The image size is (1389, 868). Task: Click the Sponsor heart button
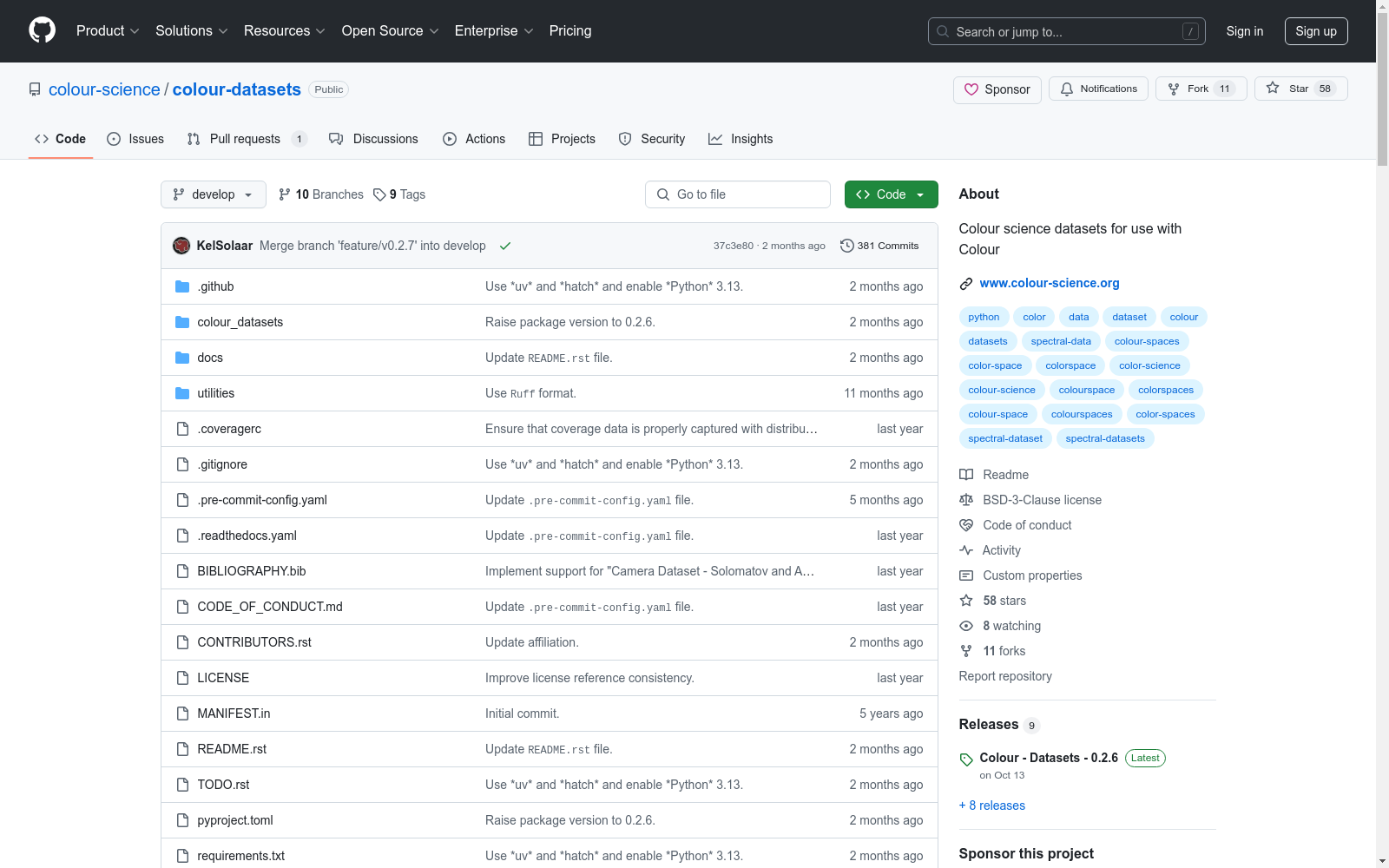point(997,89)
